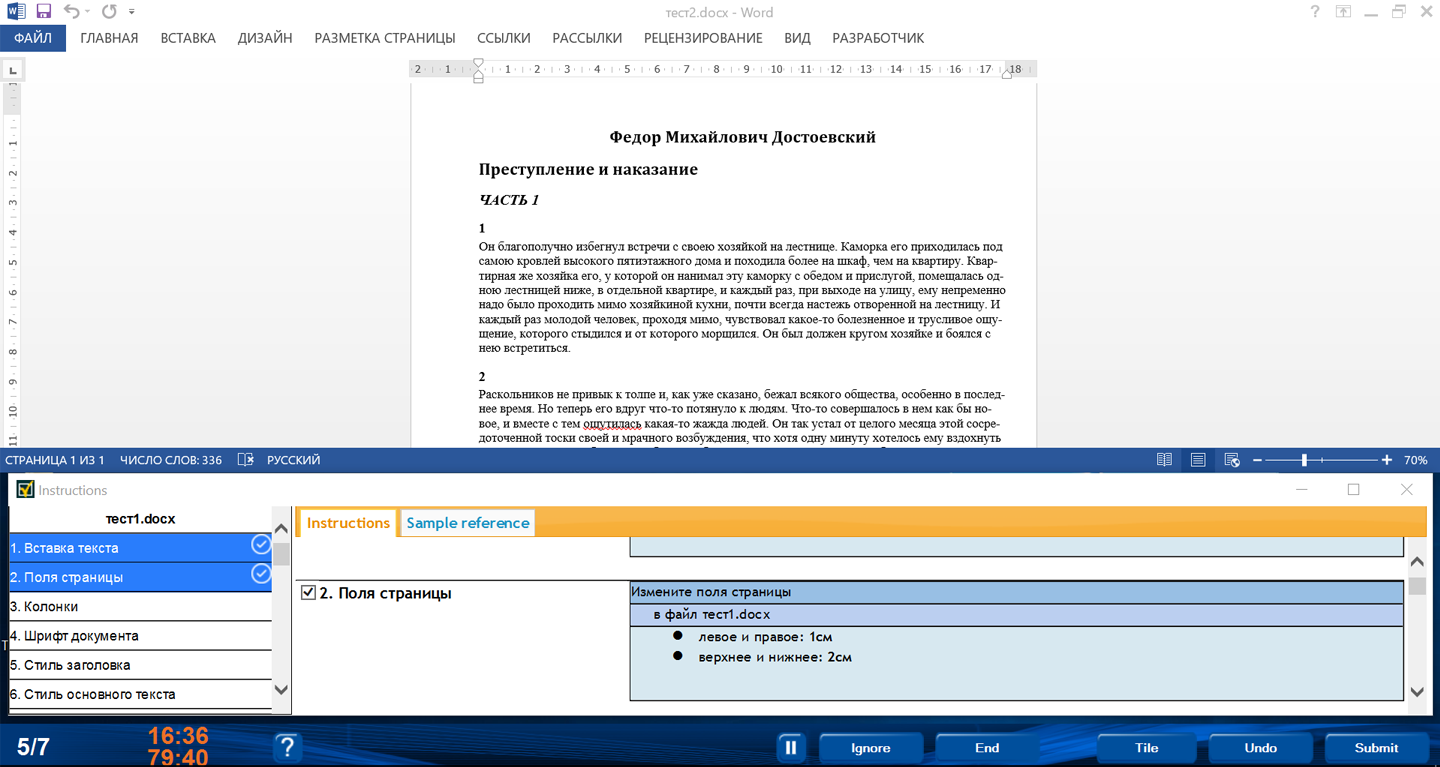Click checkmark circle beside Вставка текста
The height and width of the screenshot is (767, 1440).
click(260, 545)
